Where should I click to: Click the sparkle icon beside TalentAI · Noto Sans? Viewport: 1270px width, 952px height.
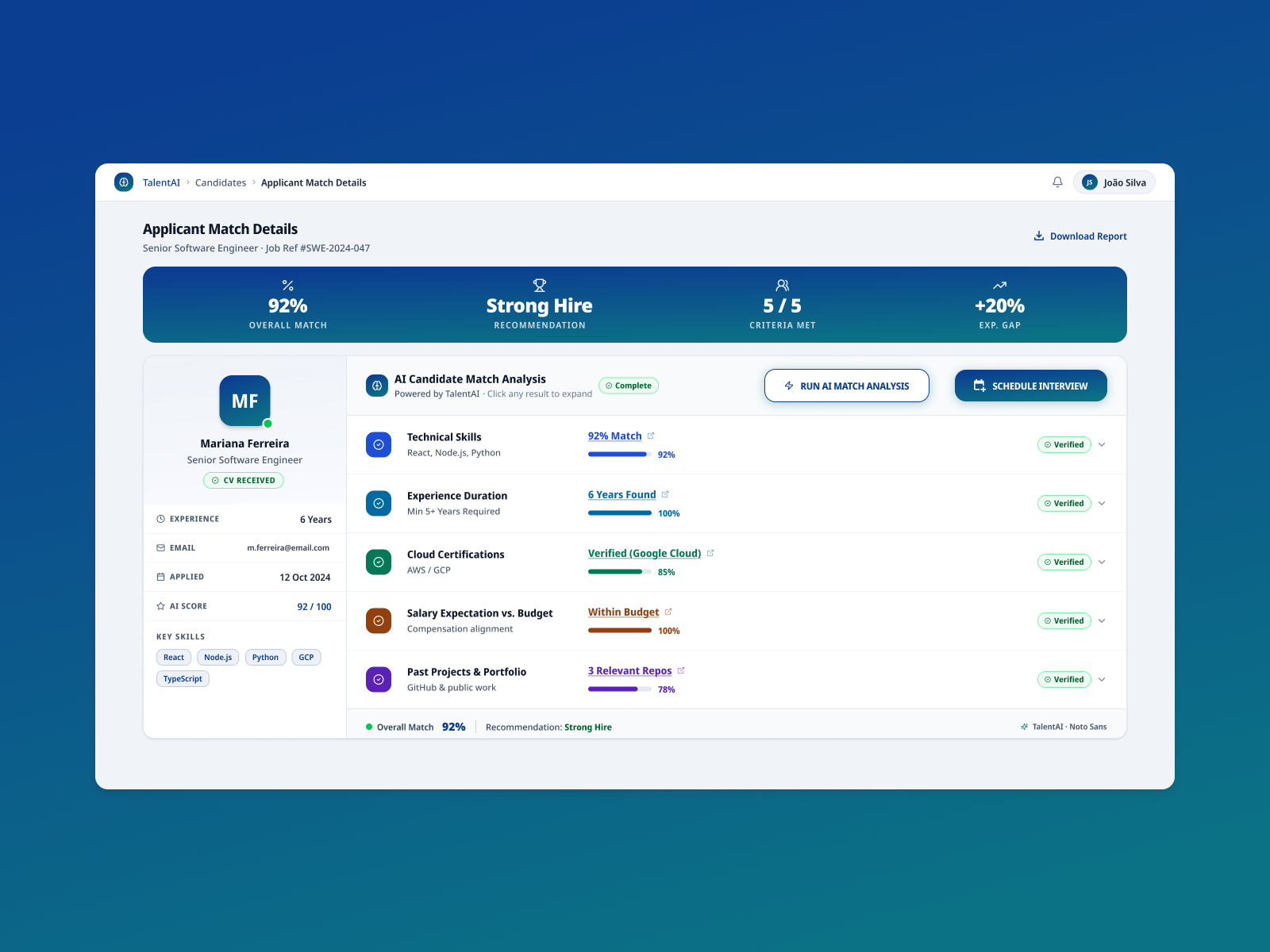tap(1025, 727)
